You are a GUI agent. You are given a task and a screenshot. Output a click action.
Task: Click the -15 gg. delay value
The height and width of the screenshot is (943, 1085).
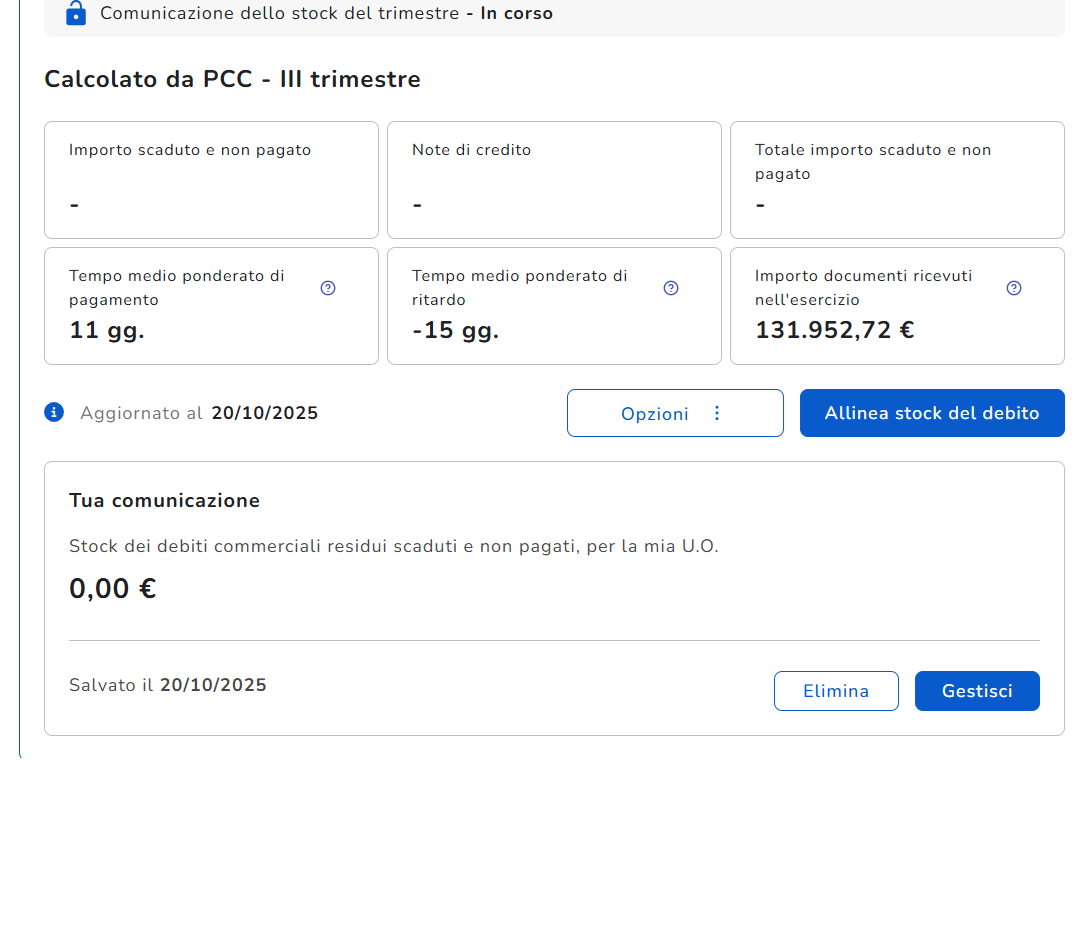point(455,330)
